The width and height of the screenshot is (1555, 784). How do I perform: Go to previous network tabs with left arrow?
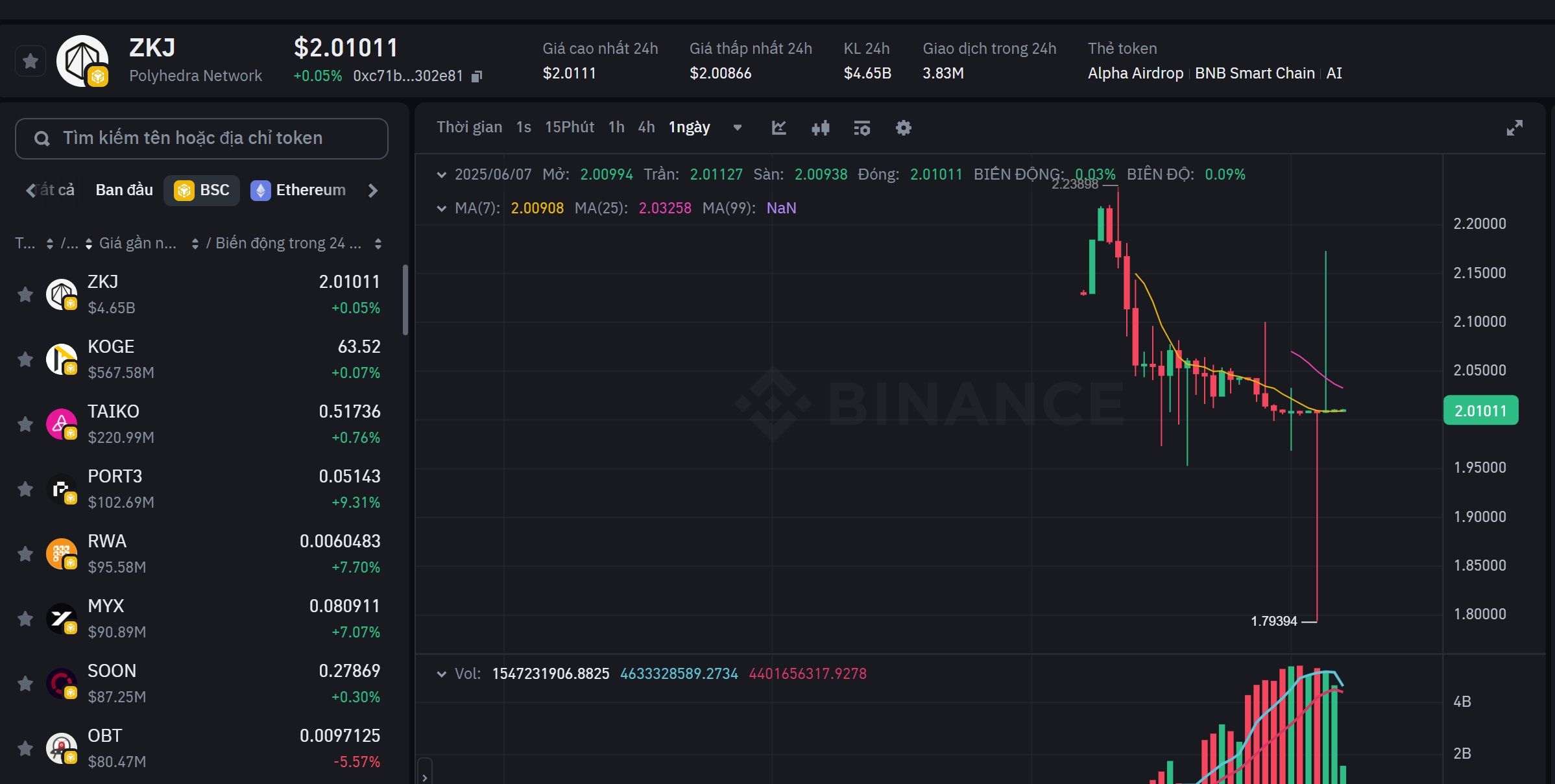coord(30,190)
